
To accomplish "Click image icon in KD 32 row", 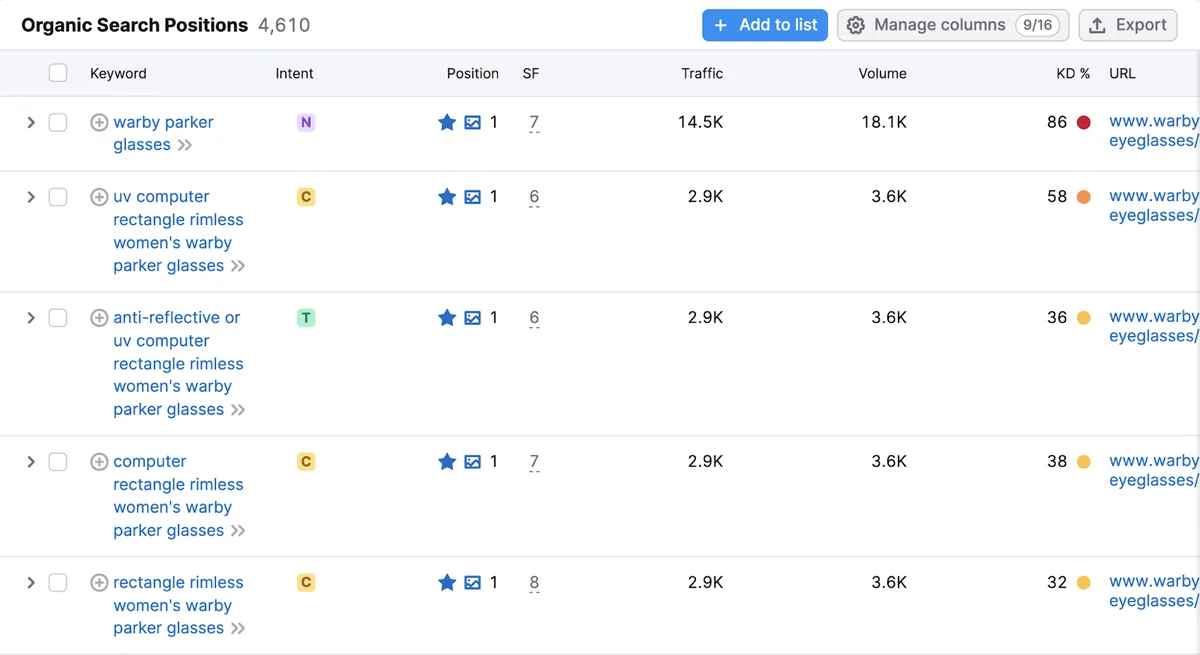I will pyautogui.click(x=473, y=583).
